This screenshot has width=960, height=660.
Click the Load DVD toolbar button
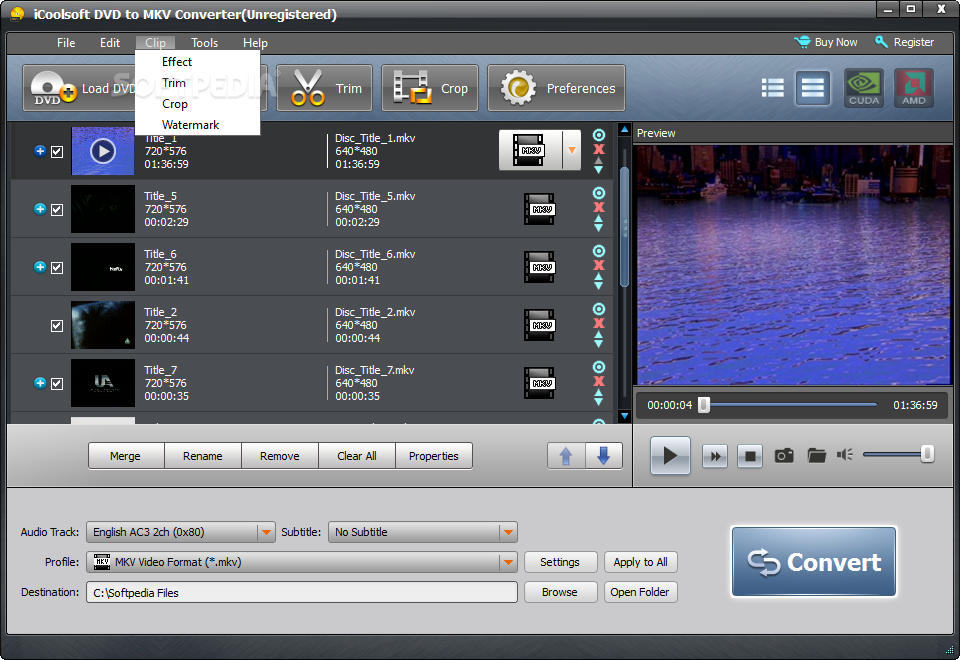(x=80, y=88)
